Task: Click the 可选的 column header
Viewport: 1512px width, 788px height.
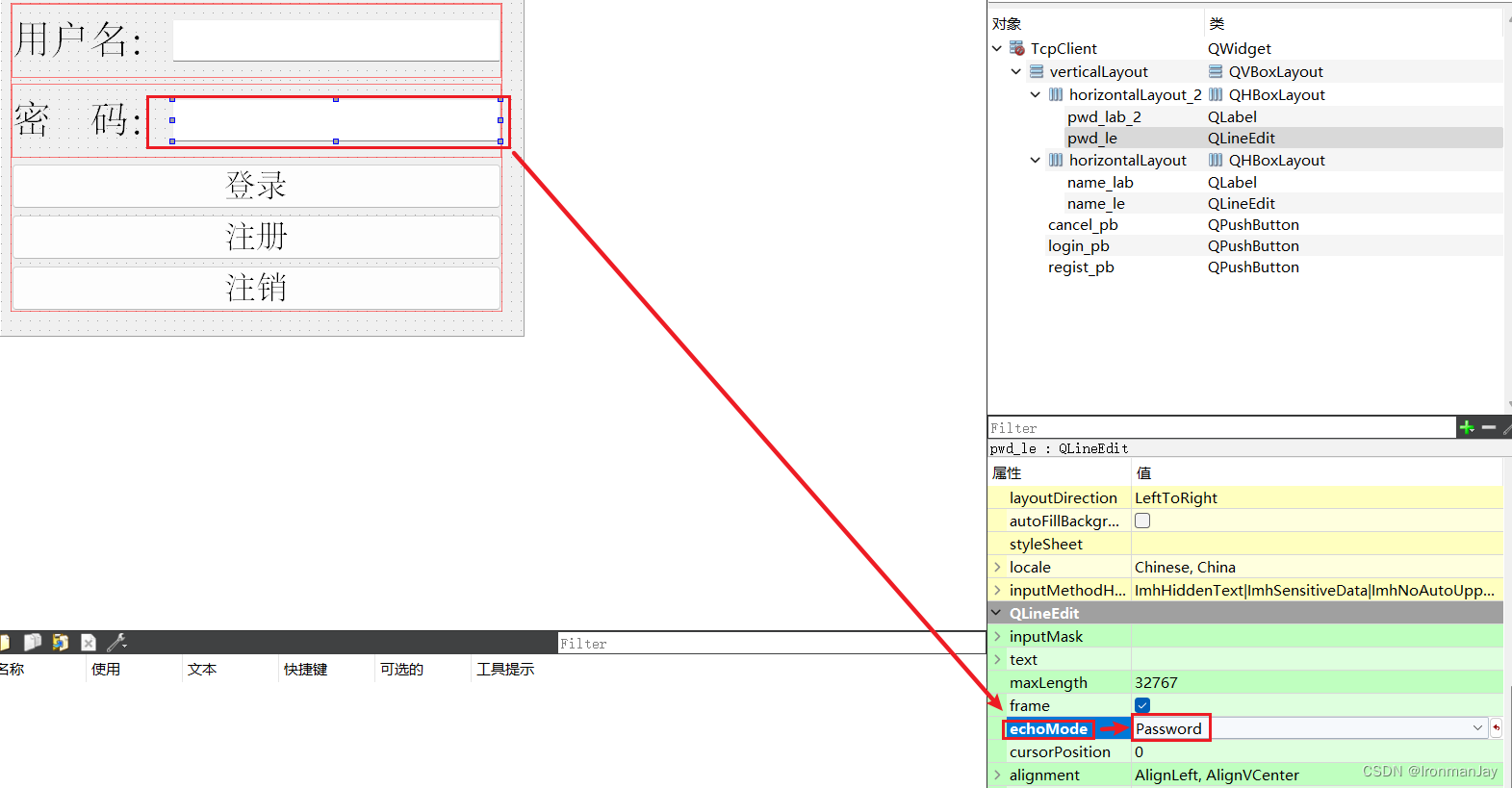Action: tap(401, 669)
